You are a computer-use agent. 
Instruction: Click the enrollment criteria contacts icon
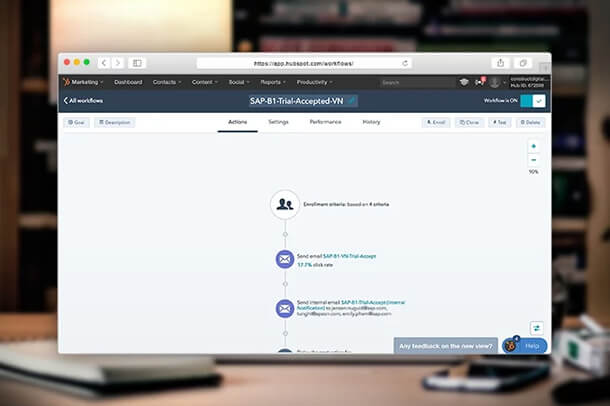click(x=285, y=204)
